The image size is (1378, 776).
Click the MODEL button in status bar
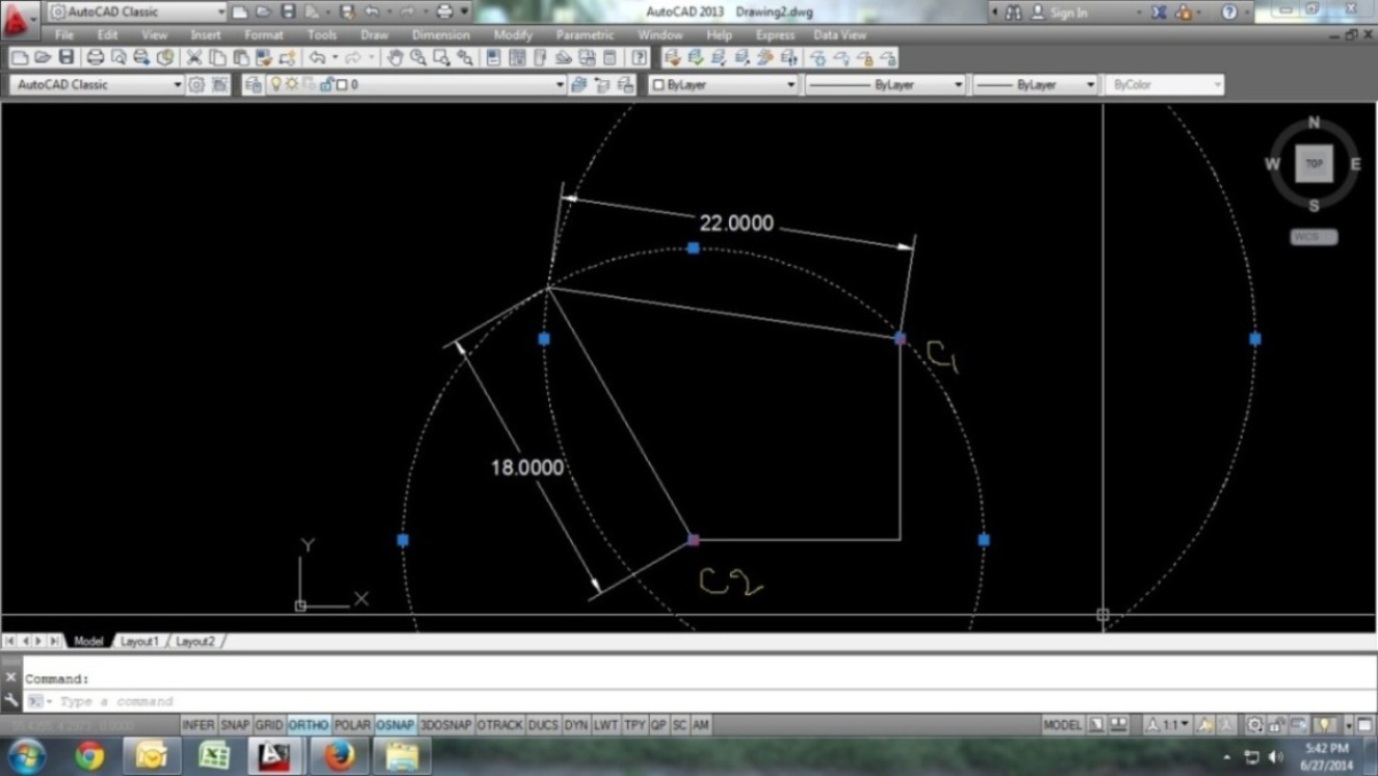click(x=1062, y=725)
